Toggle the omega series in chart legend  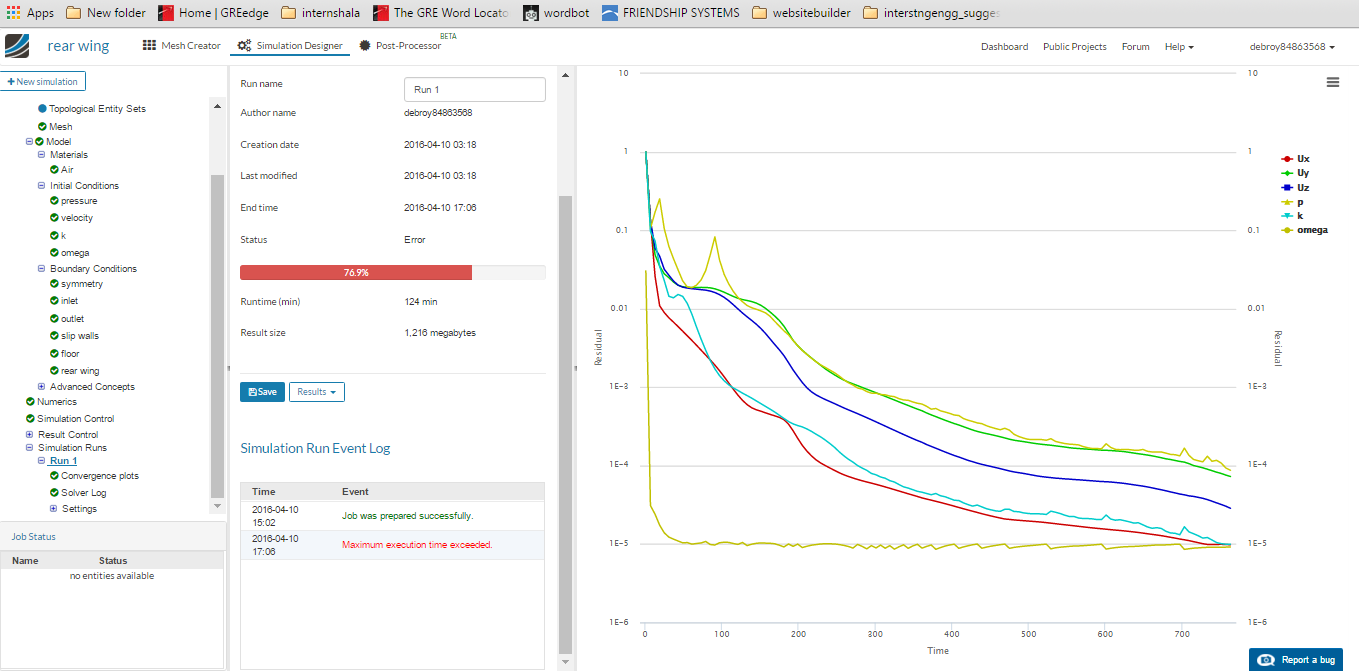click(1311, 231)
